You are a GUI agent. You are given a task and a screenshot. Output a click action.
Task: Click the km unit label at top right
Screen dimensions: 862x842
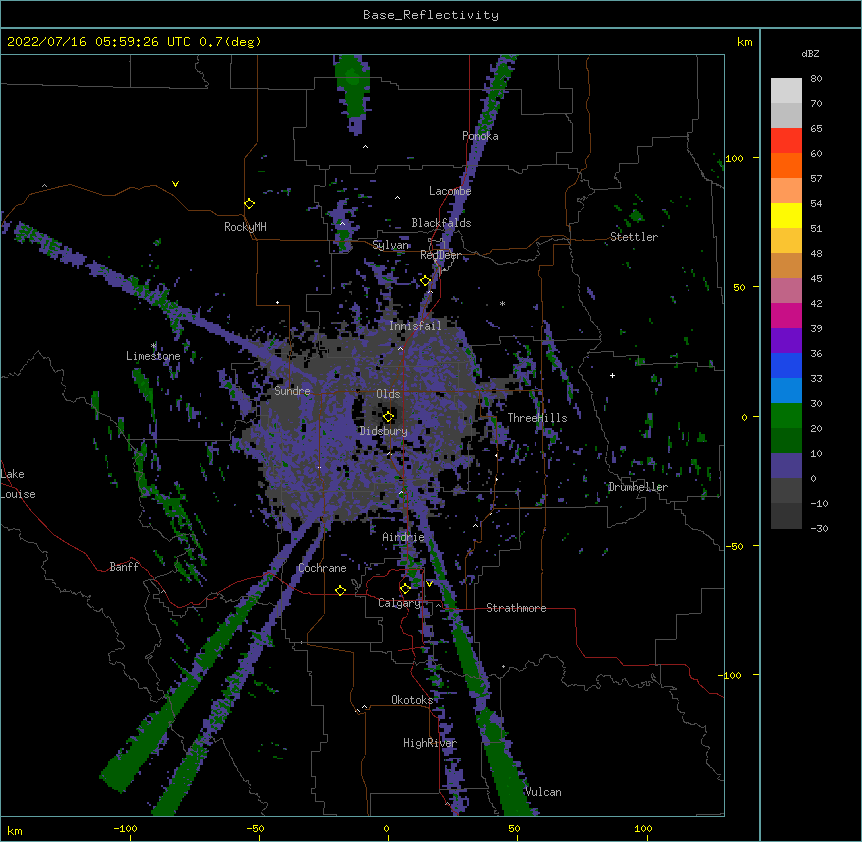pos(744,42)
